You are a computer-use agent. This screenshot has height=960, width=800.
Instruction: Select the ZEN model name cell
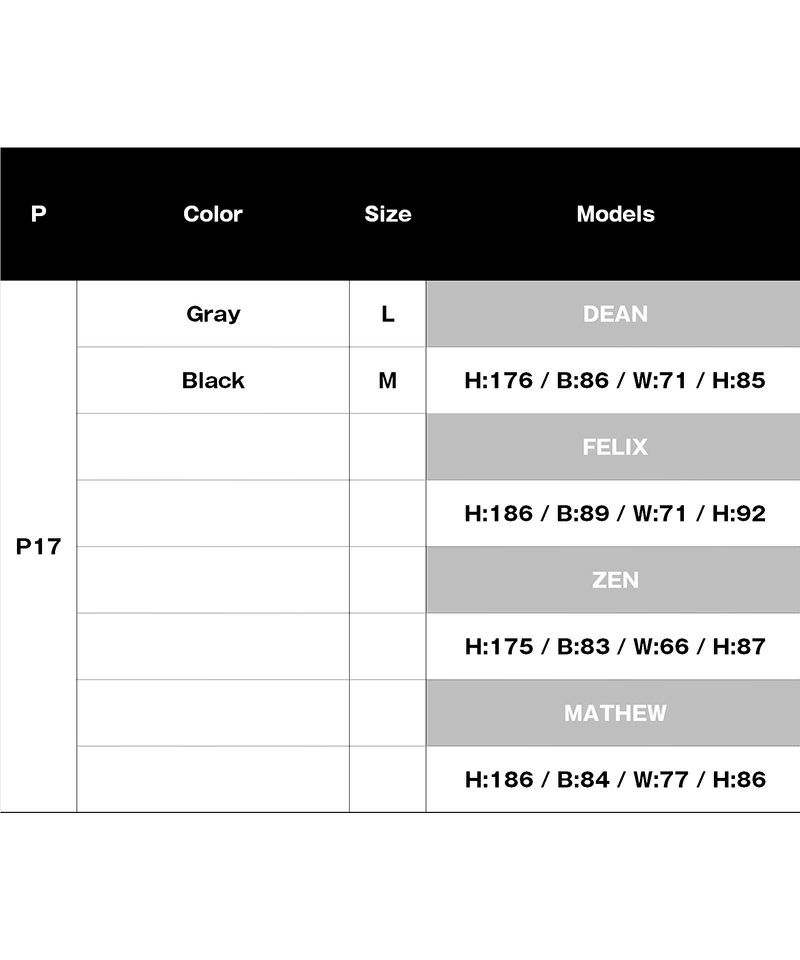click(615, 580)
